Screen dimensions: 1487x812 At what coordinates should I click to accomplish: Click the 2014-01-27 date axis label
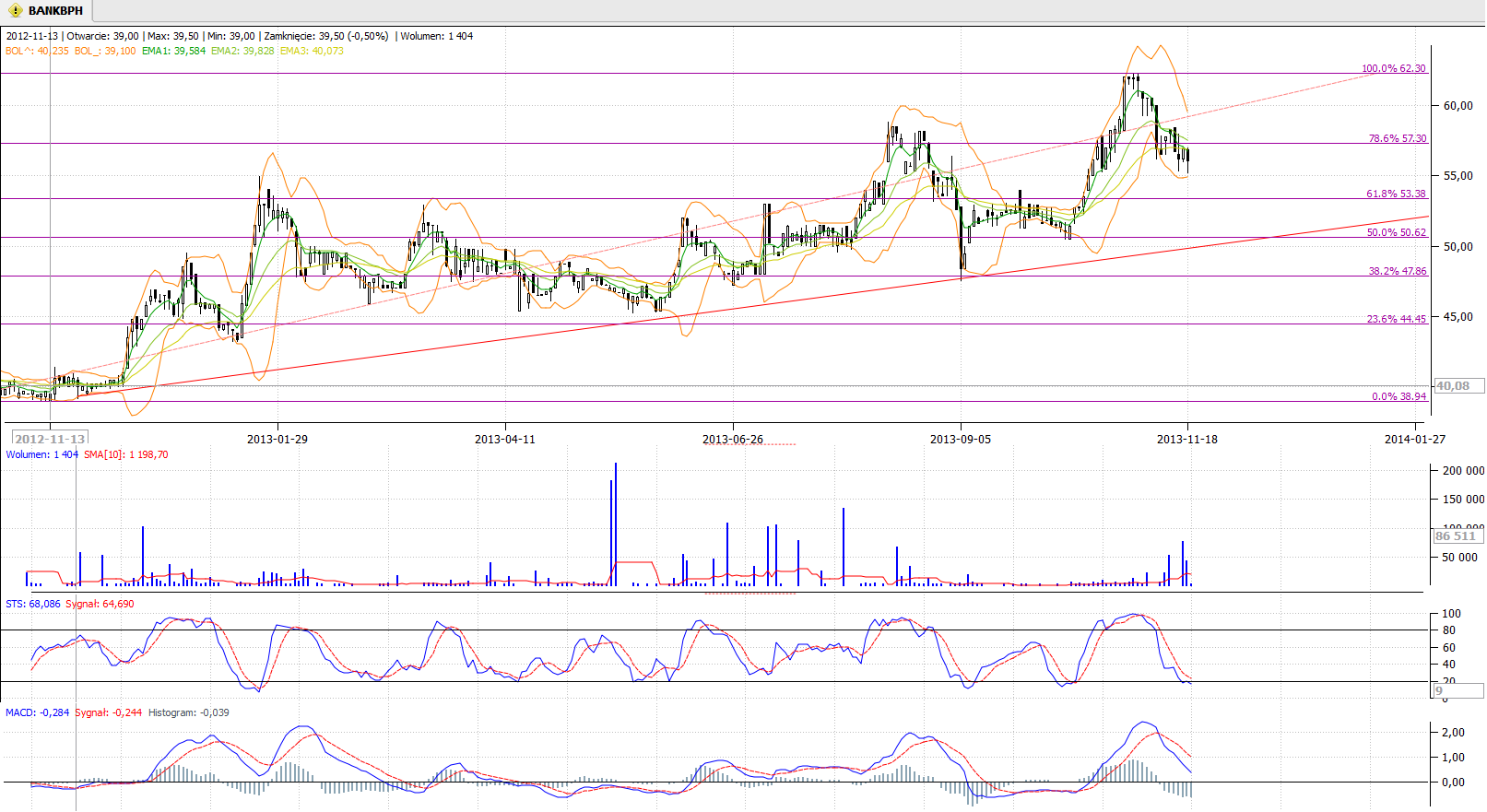(1415, 439)
